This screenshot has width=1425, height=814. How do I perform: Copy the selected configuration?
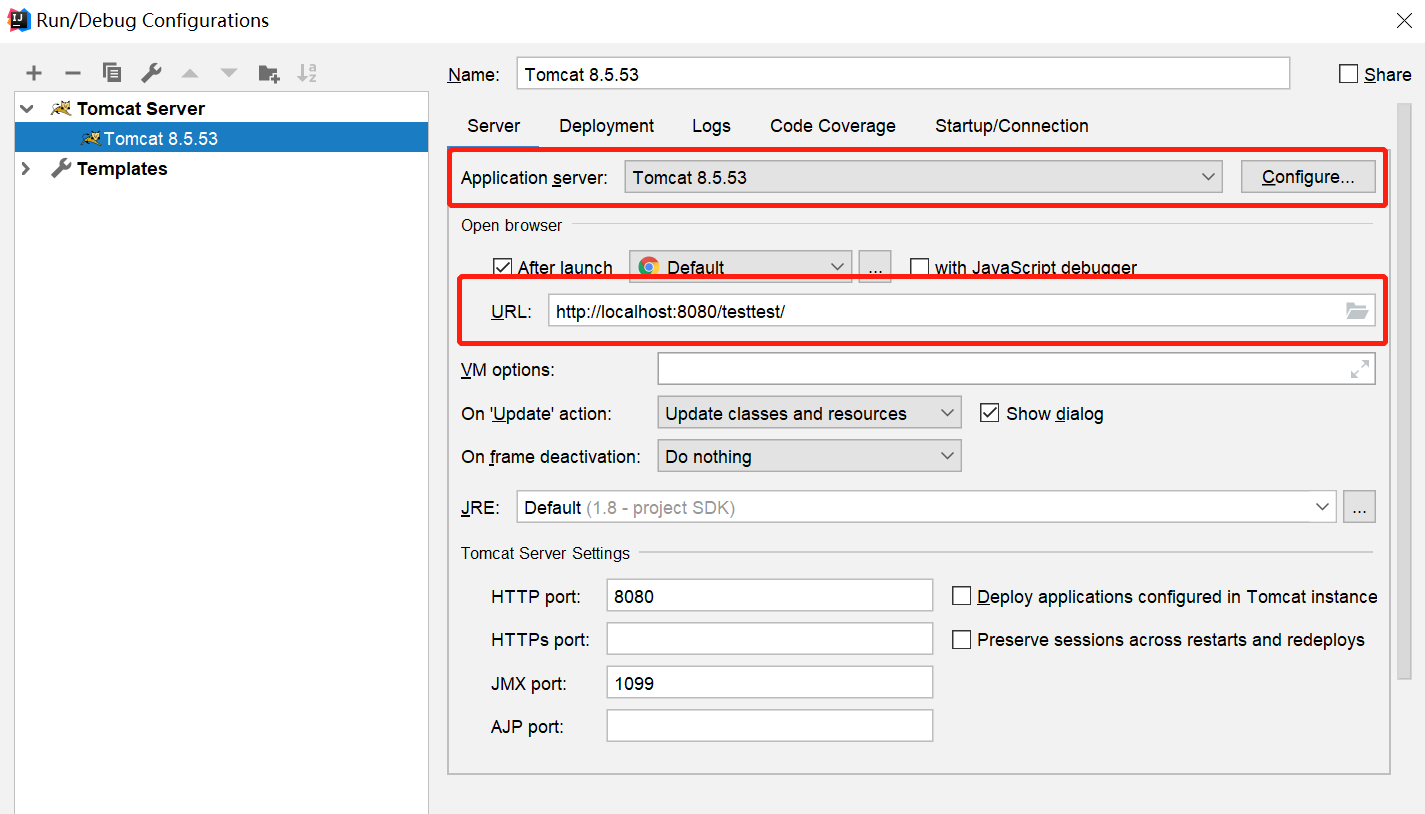(112, 73)
